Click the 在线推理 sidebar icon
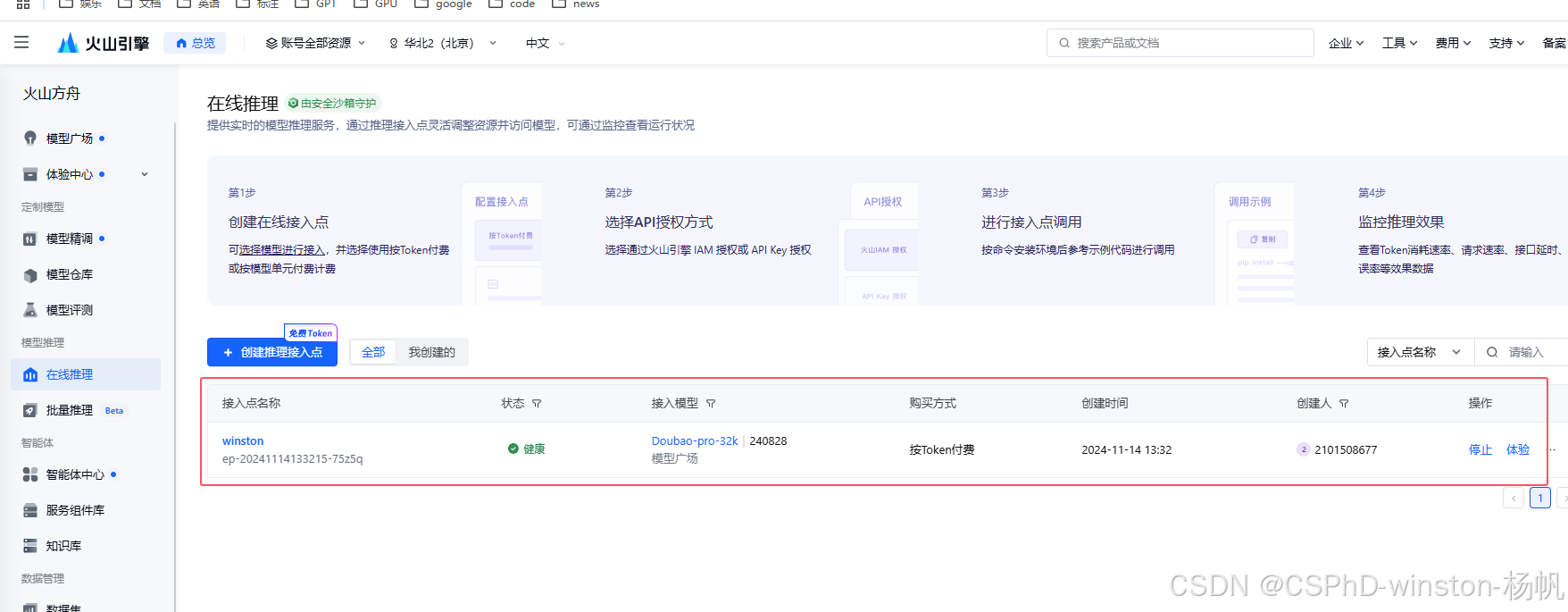1568x612 pixels. pyautogui.click(x=30, y=374)
